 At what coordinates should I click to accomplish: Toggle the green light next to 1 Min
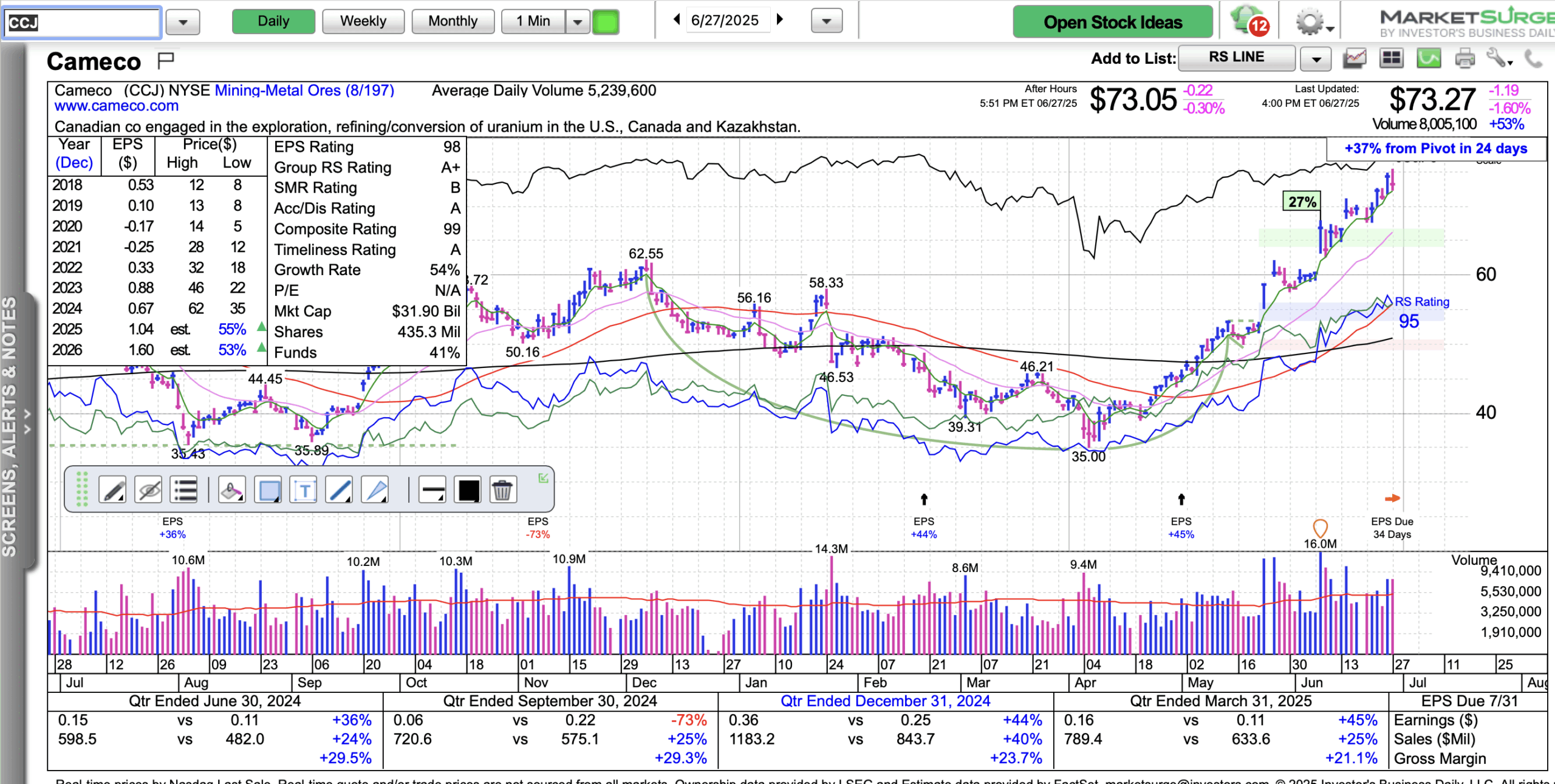[606, 22]
